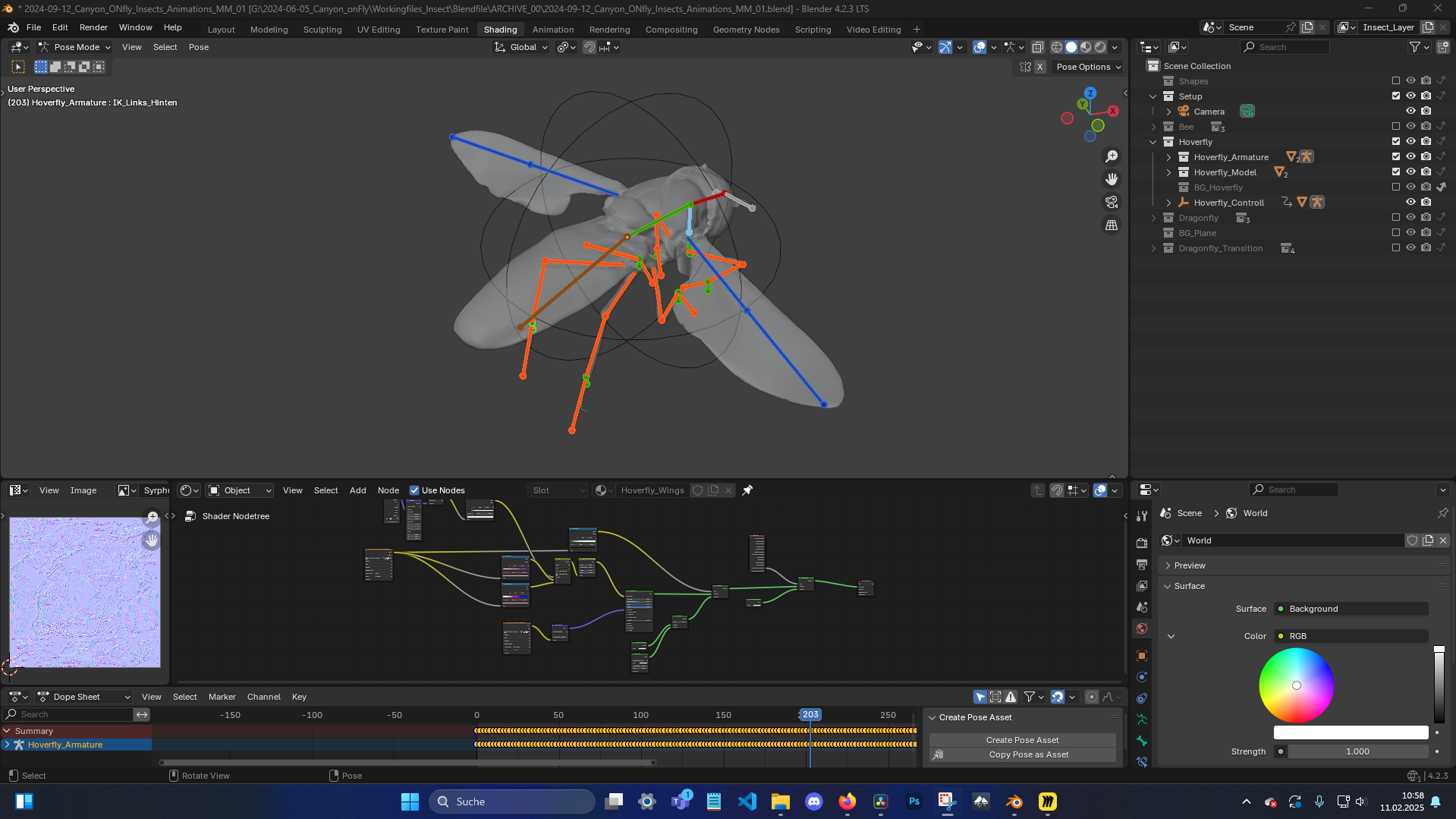This screenshot has width=1456, height=819.
Task: Collapse the Surface panel in World properties
Action: point(1303,586)
